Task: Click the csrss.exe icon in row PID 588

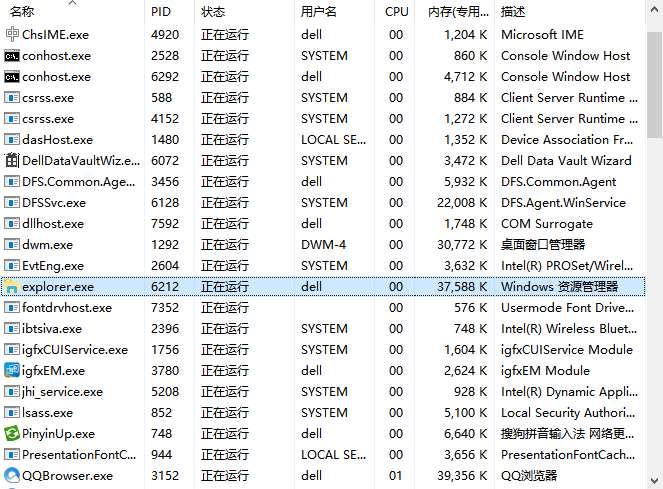Action: [12, 98]
